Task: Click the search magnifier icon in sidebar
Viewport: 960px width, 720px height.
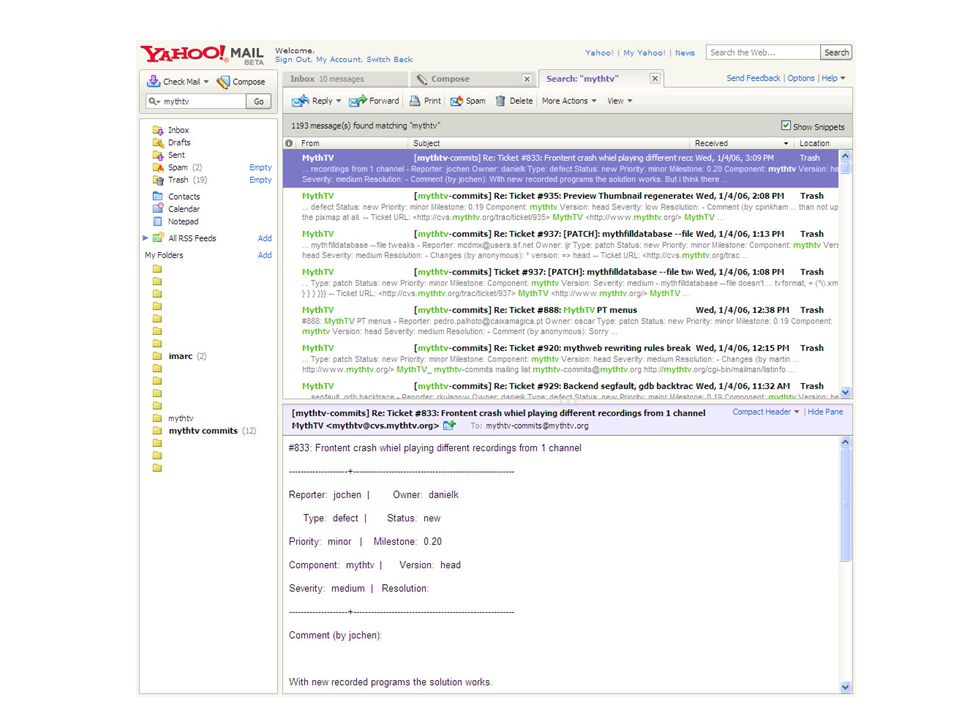Action: coord(152,101)
